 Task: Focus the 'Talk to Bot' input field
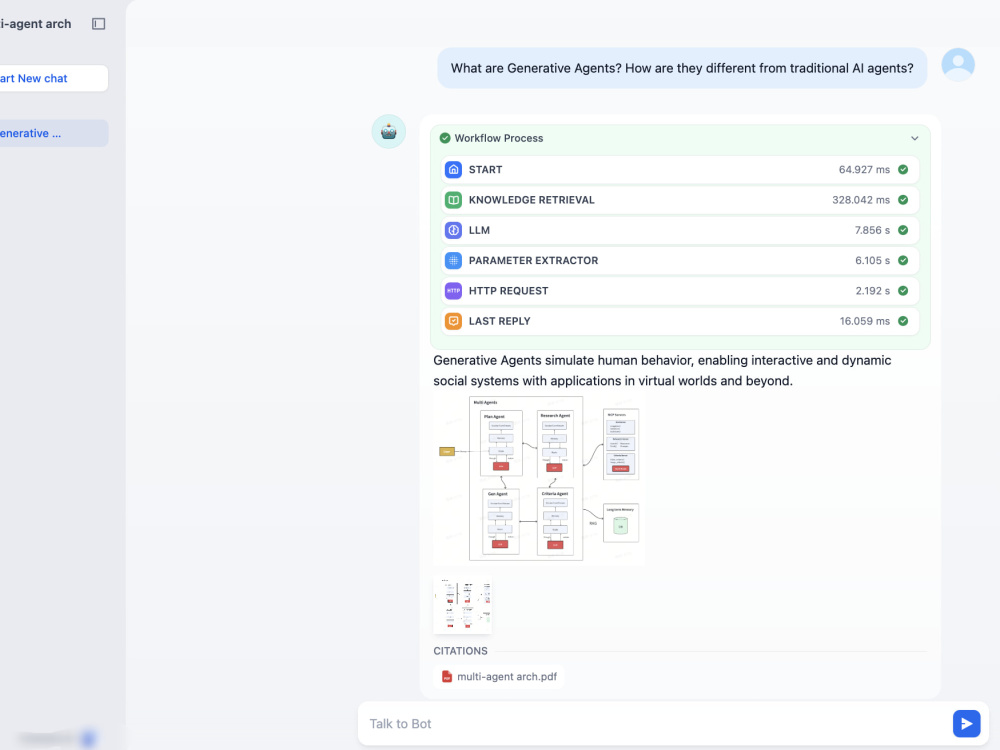coord(654,724)
